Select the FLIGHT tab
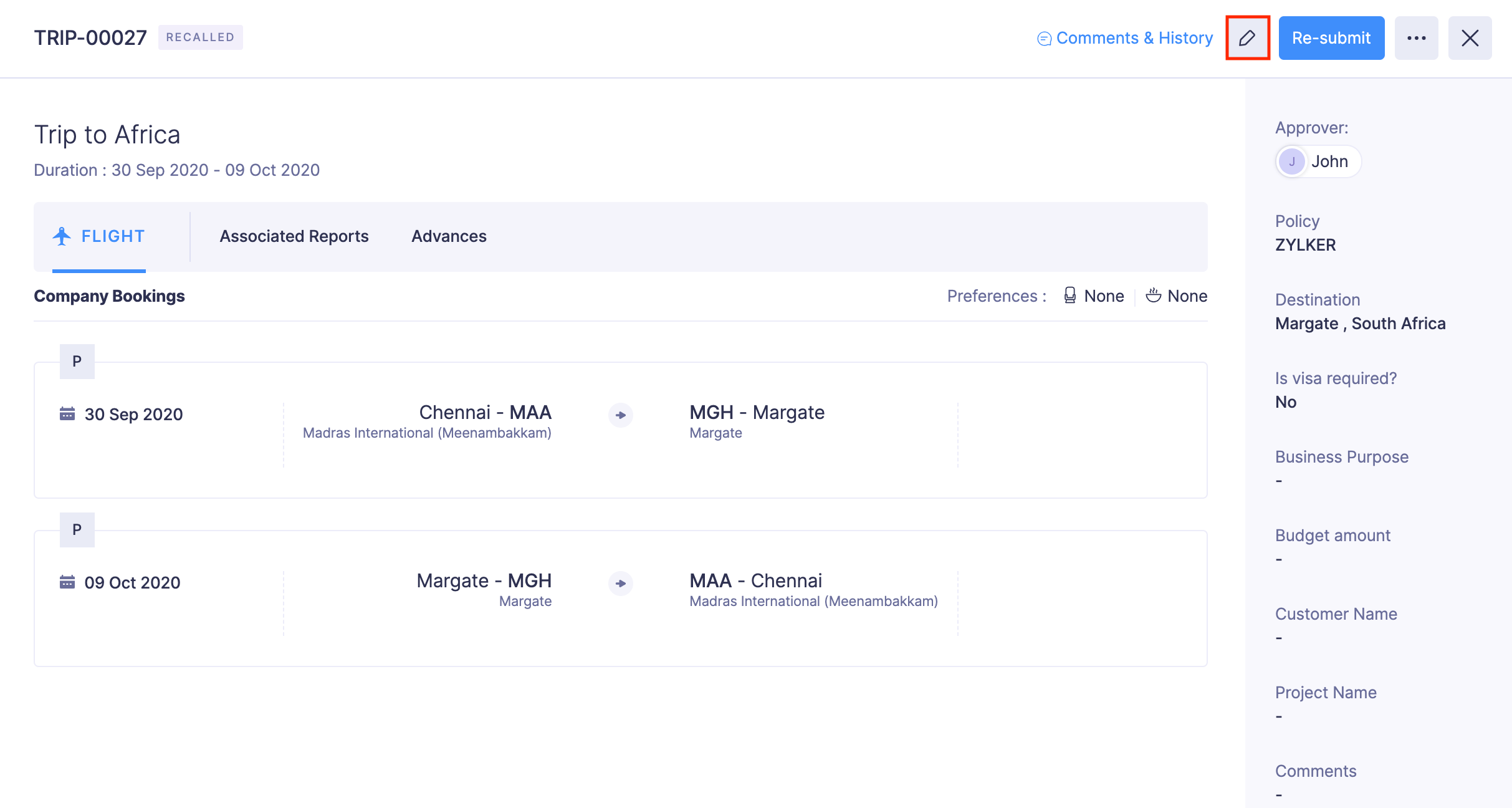The width and height of the screenshot is (1512, 808). tap(113, 236)
